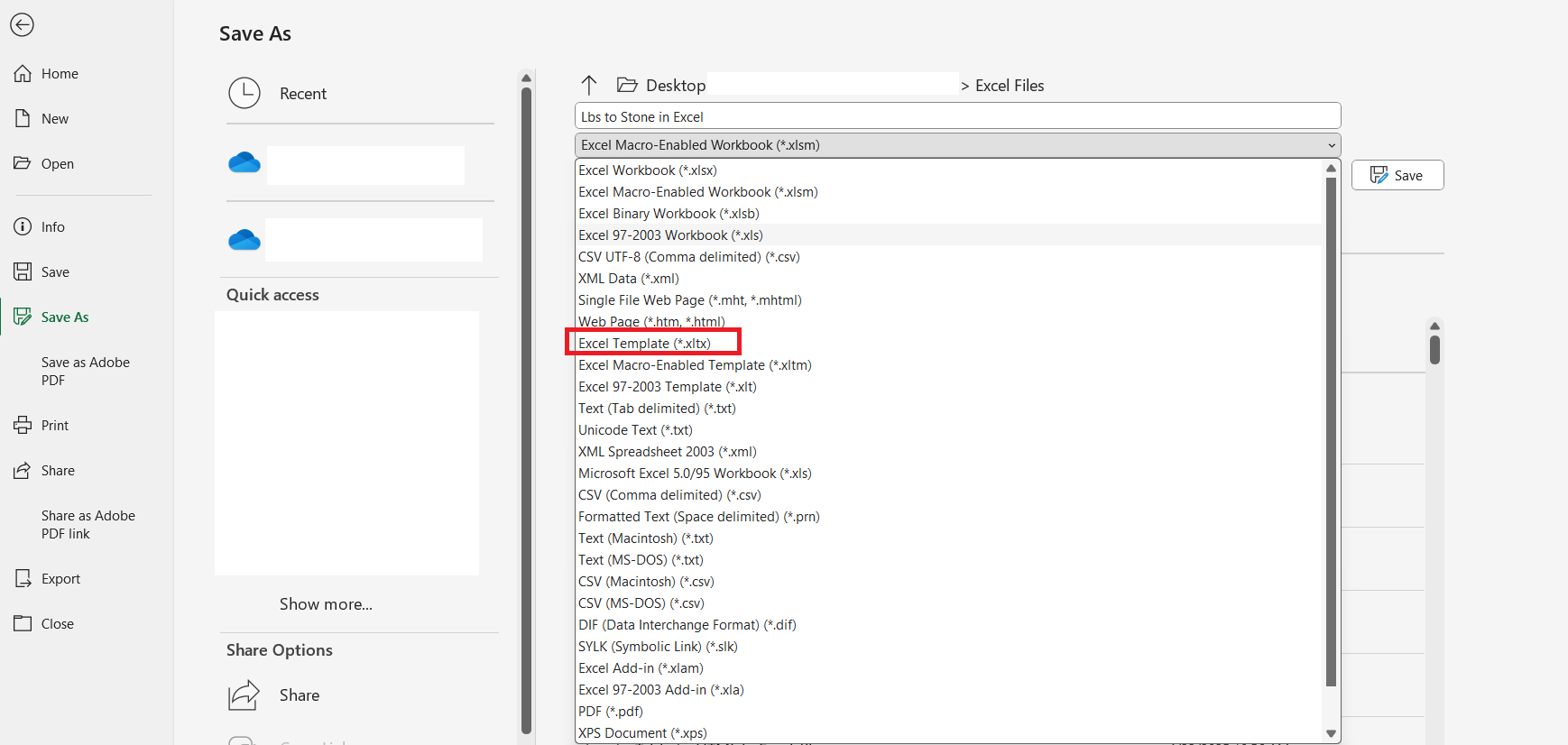The image size is (1568, 745).
Task: Click Excel Files in the path
Action: [x=1010, y=86]
